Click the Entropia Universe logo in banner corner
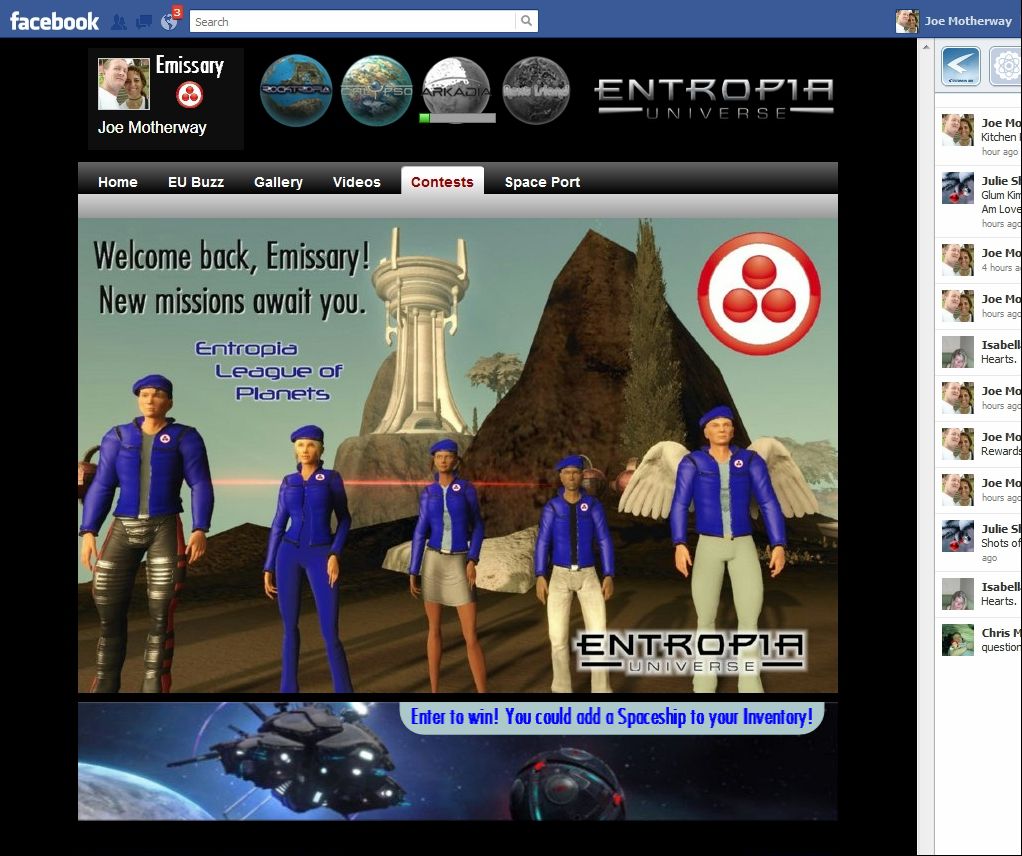This screenshot has width=1022, height=856. pos(691,653)
